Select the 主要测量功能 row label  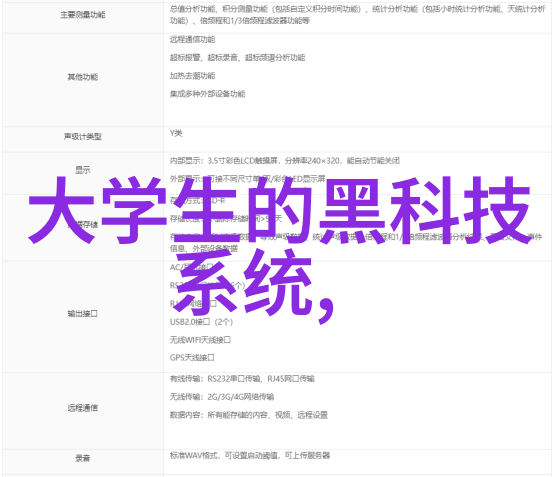tap(83, 15)
